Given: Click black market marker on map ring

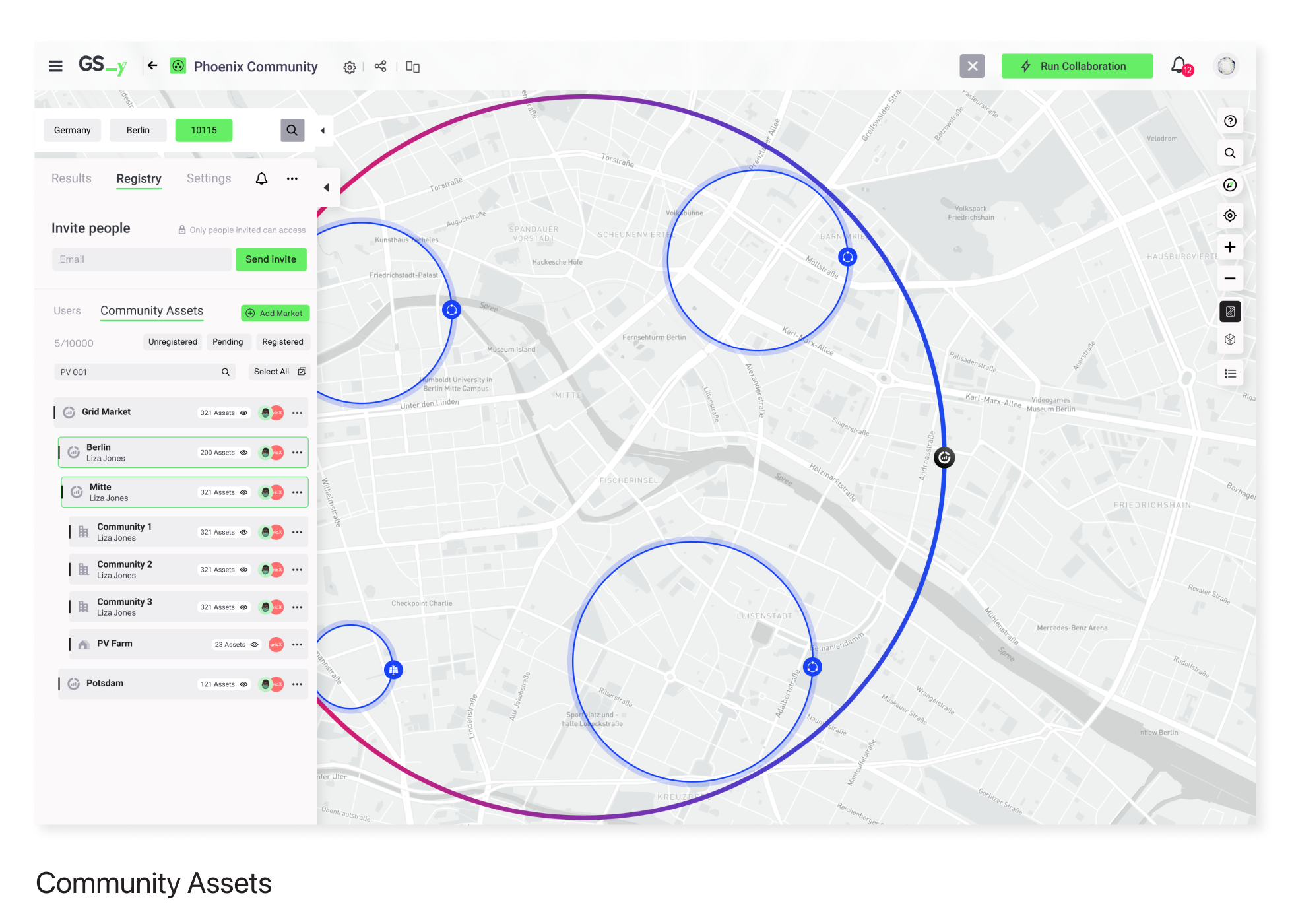Looking at the screenshot, I should coord(944,457).
